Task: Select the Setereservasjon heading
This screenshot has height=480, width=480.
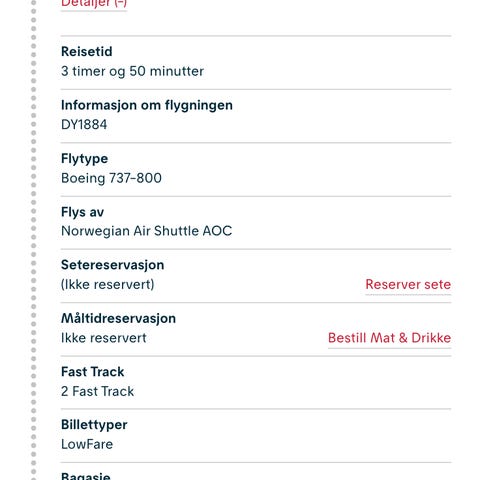Action: (113, 265)
